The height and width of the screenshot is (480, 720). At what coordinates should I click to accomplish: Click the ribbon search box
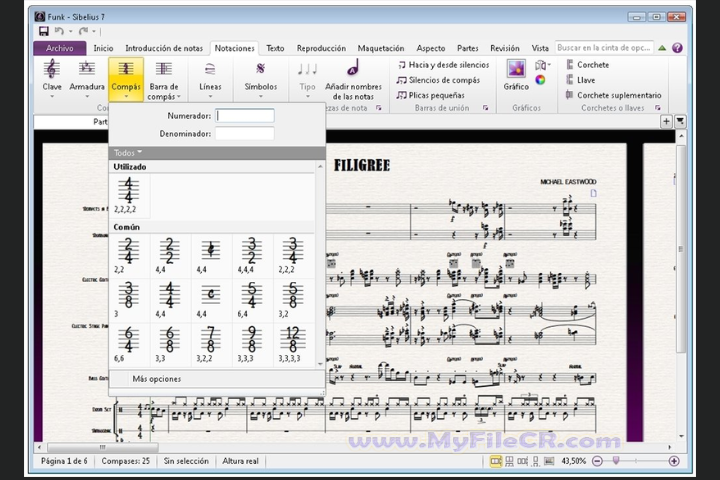pyautogui.click(x=604, y=48)
